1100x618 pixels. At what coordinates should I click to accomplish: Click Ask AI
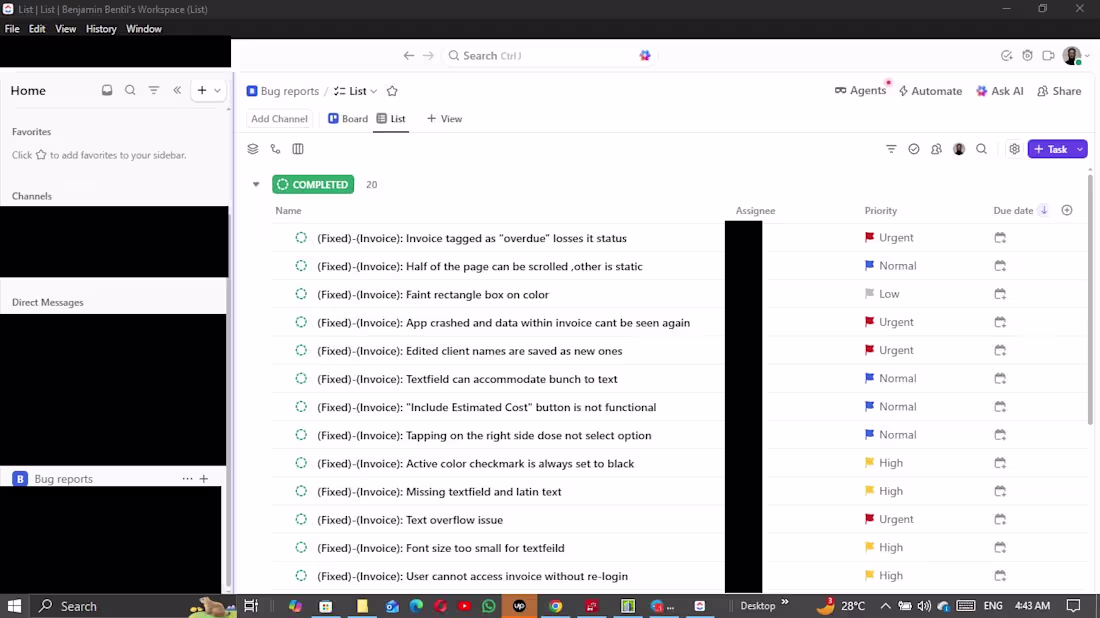coord(1000,91)
